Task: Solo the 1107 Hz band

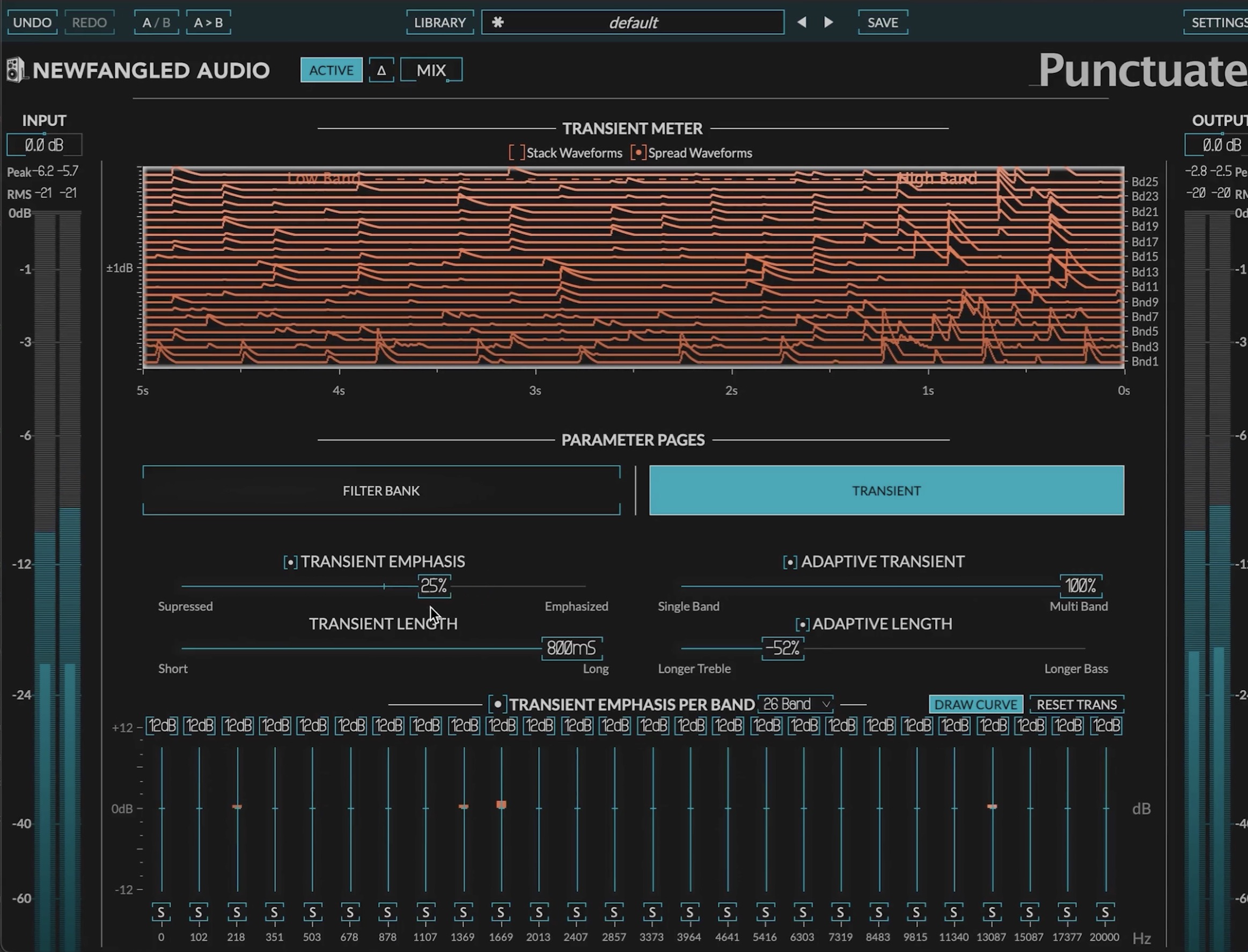Action: (x=425, y=912)
